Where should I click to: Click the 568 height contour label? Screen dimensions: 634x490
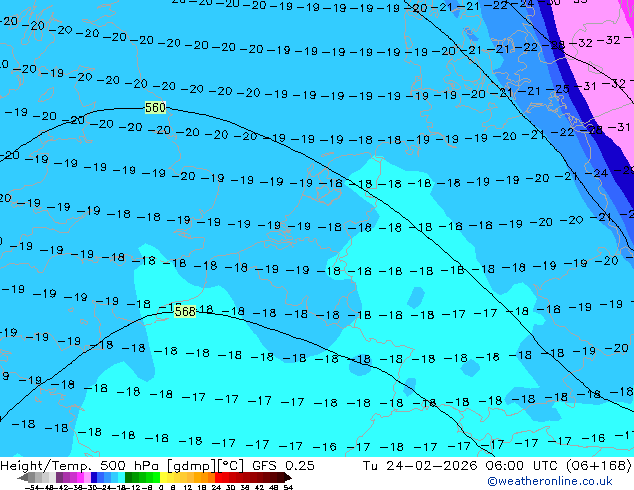(185, 311)
